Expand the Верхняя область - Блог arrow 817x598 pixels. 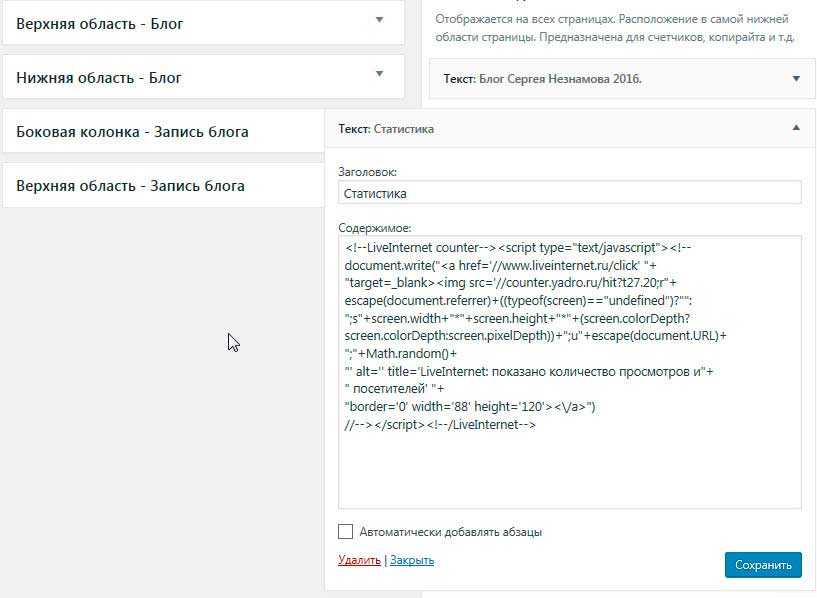coord(379,20)
